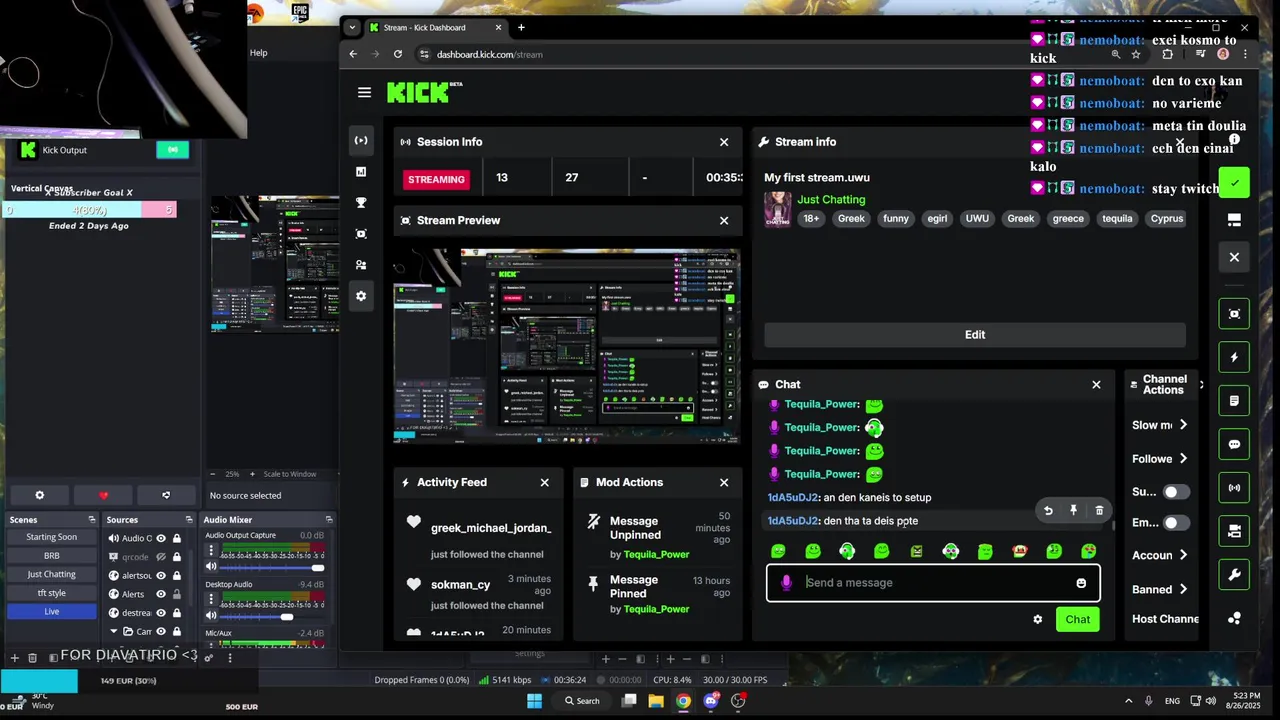The height and width of the screenshot is (720, 1280).
Task: Open the community people icon in sidebar
Action: click(361, 265)
